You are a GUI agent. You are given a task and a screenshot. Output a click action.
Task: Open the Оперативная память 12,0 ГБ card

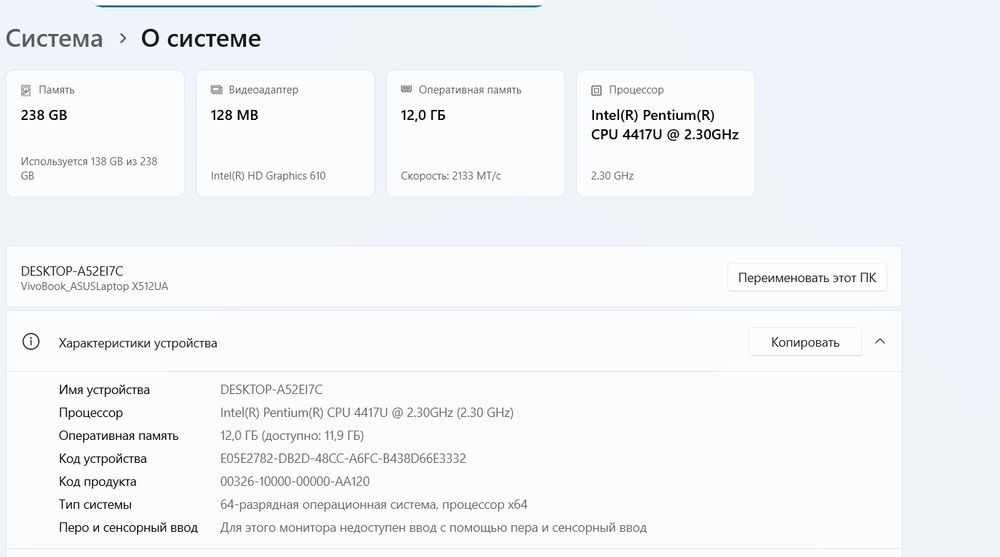pos(475,133)
